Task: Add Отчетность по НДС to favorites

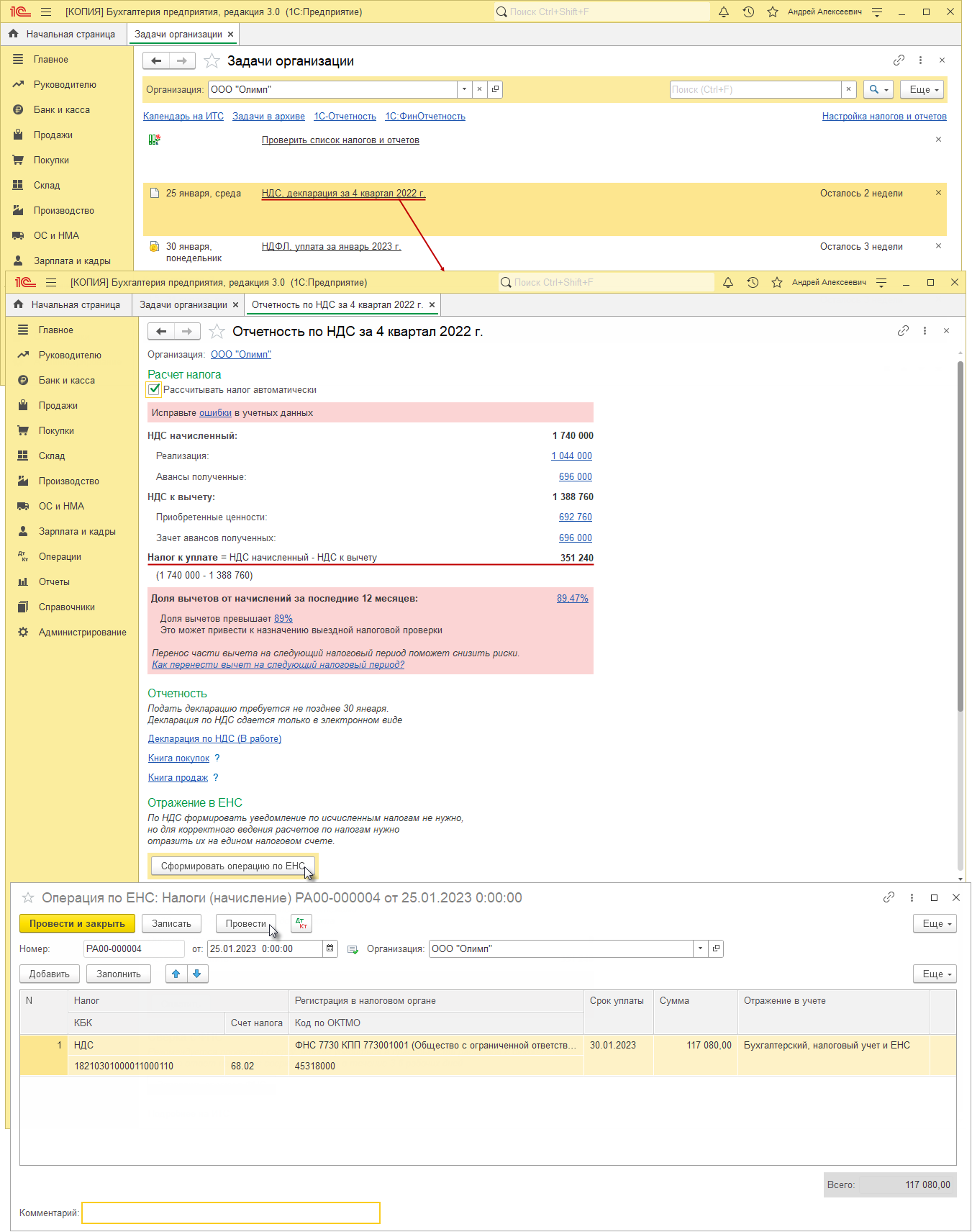Action: [217, 332]
